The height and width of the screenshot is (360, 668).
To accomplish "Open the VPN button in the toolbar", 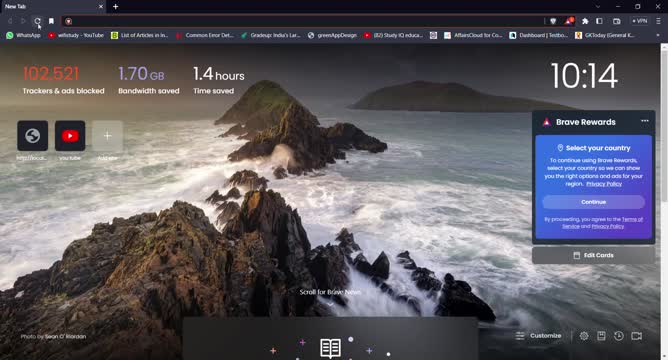I will (639, 21).
